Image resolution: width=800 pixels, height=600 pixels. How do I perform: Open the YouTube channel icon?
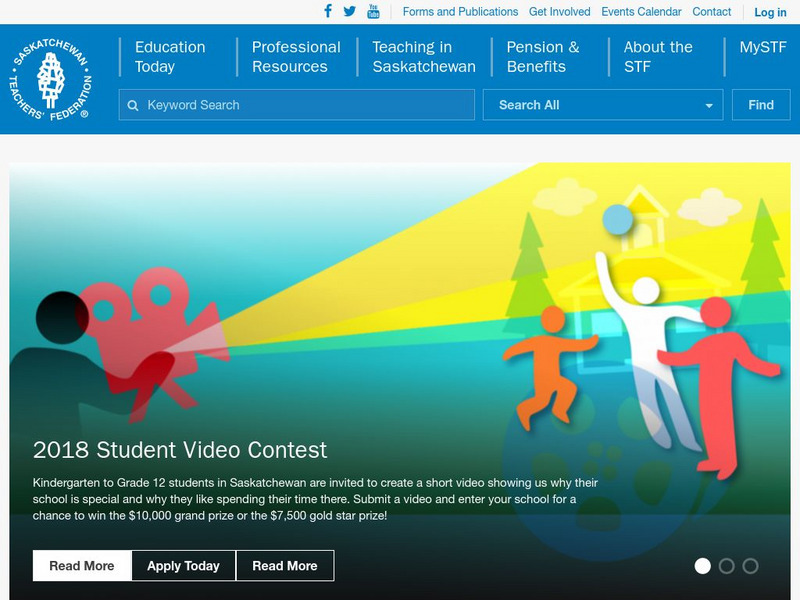pyautogui.click(x=373, y=11)
